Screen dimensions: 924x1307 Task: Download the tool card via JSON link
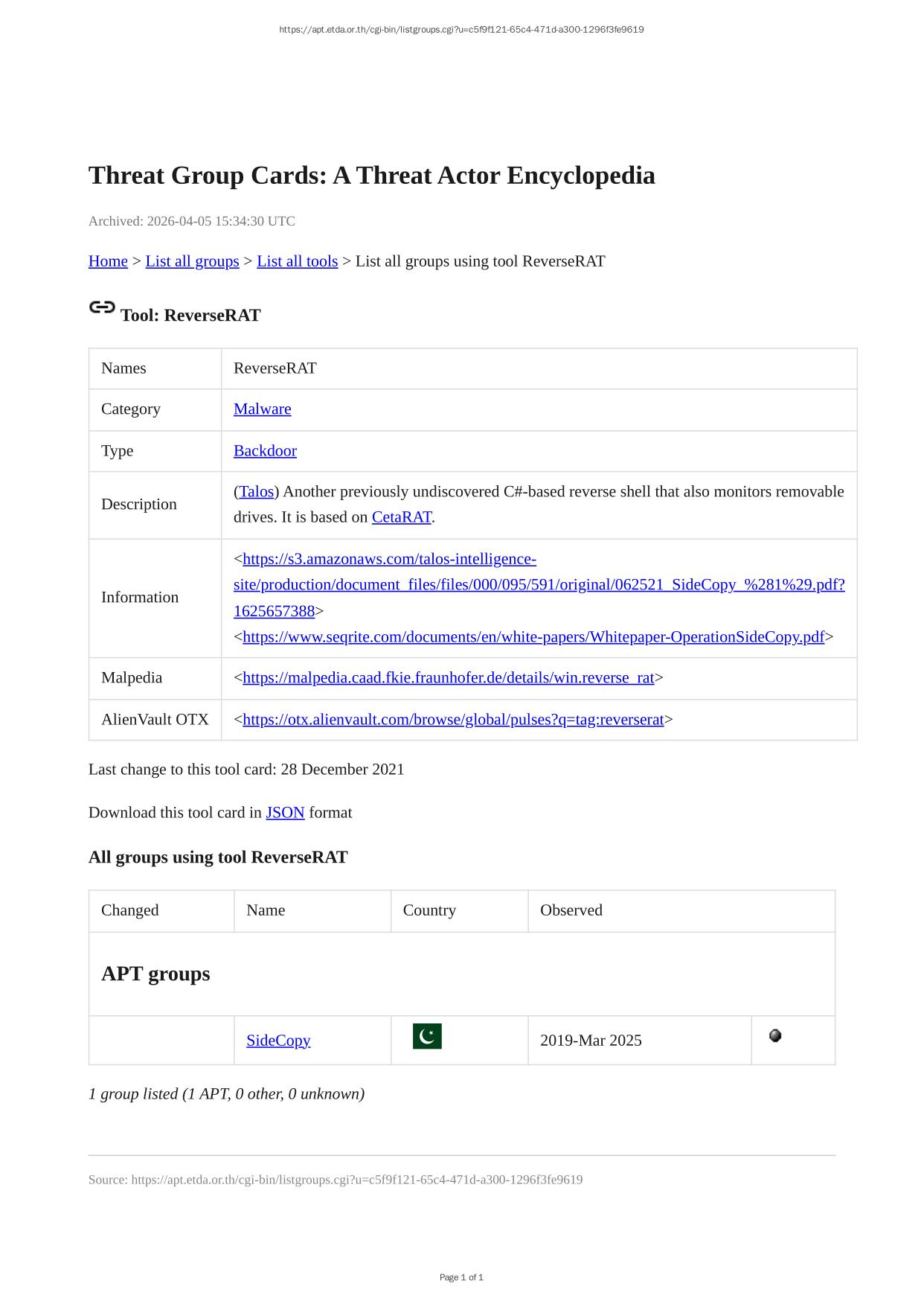tap(285, 813)
